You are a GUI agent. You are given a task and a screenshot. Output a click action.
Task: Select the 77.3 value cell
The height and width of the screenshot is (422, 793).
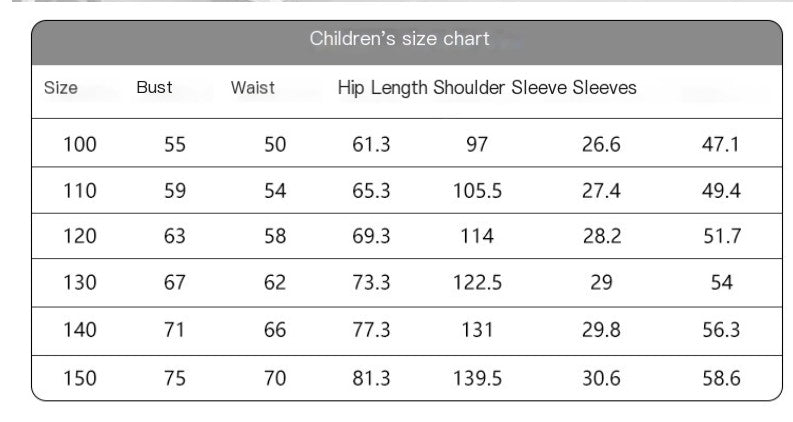point(371,330)
